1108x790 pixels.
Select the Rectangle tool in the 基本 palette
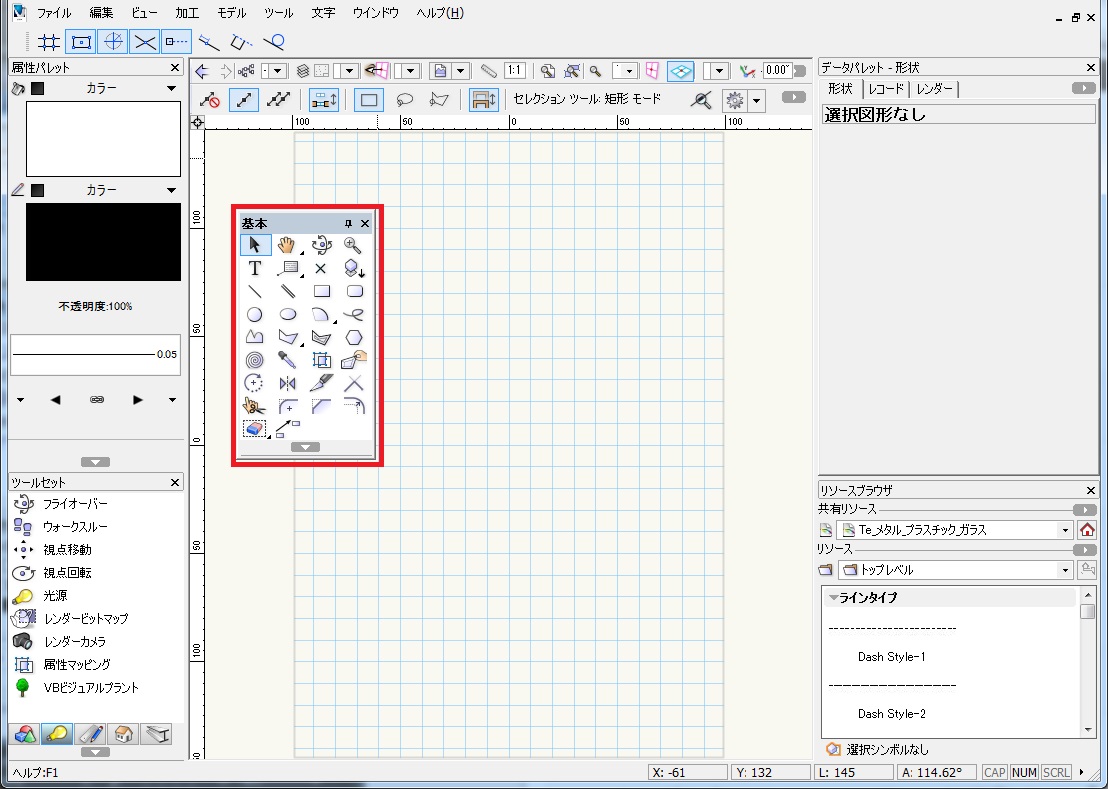click(322, 291)
